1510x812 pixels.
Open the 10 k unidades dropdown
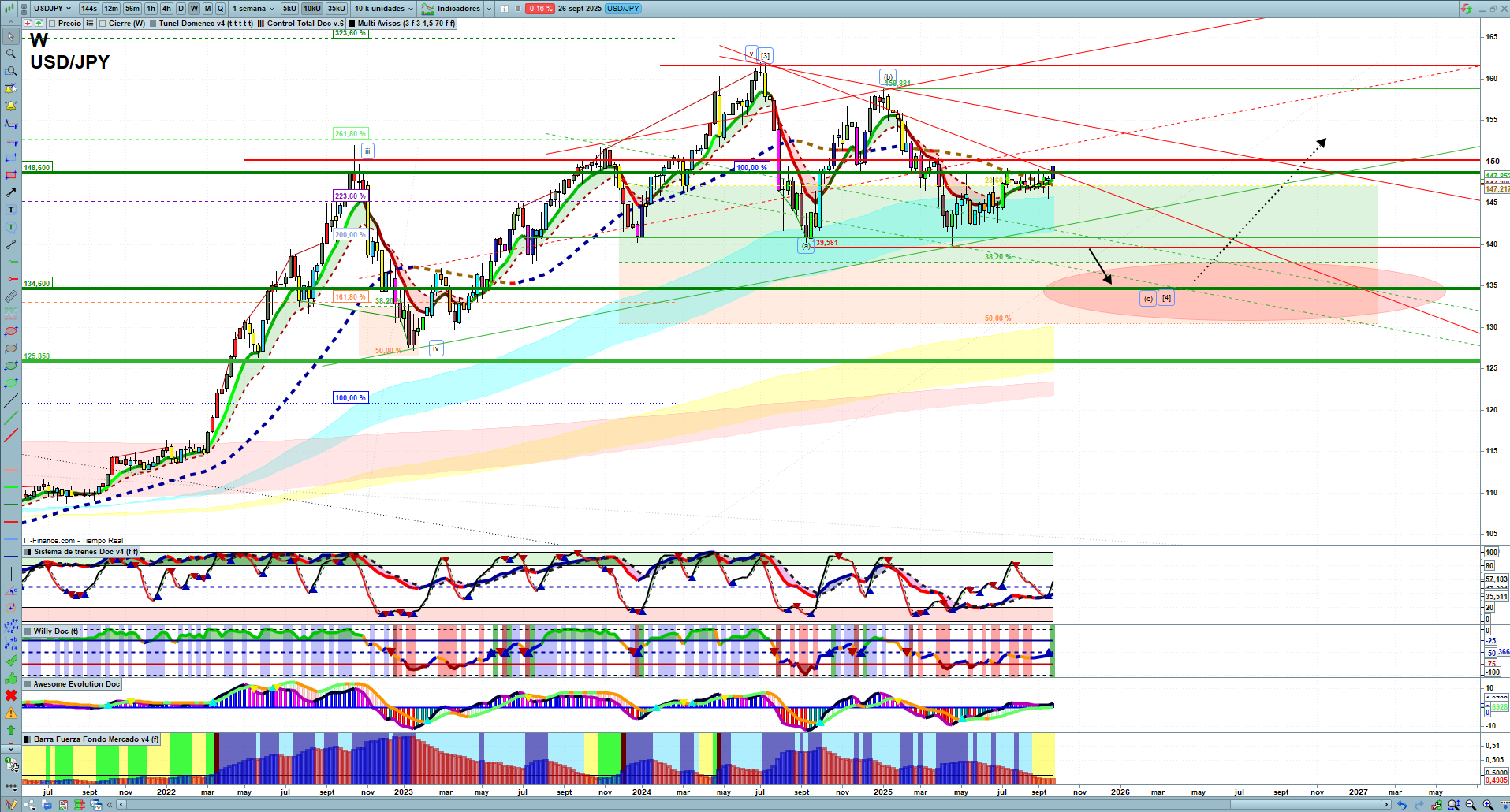point(383,9)
